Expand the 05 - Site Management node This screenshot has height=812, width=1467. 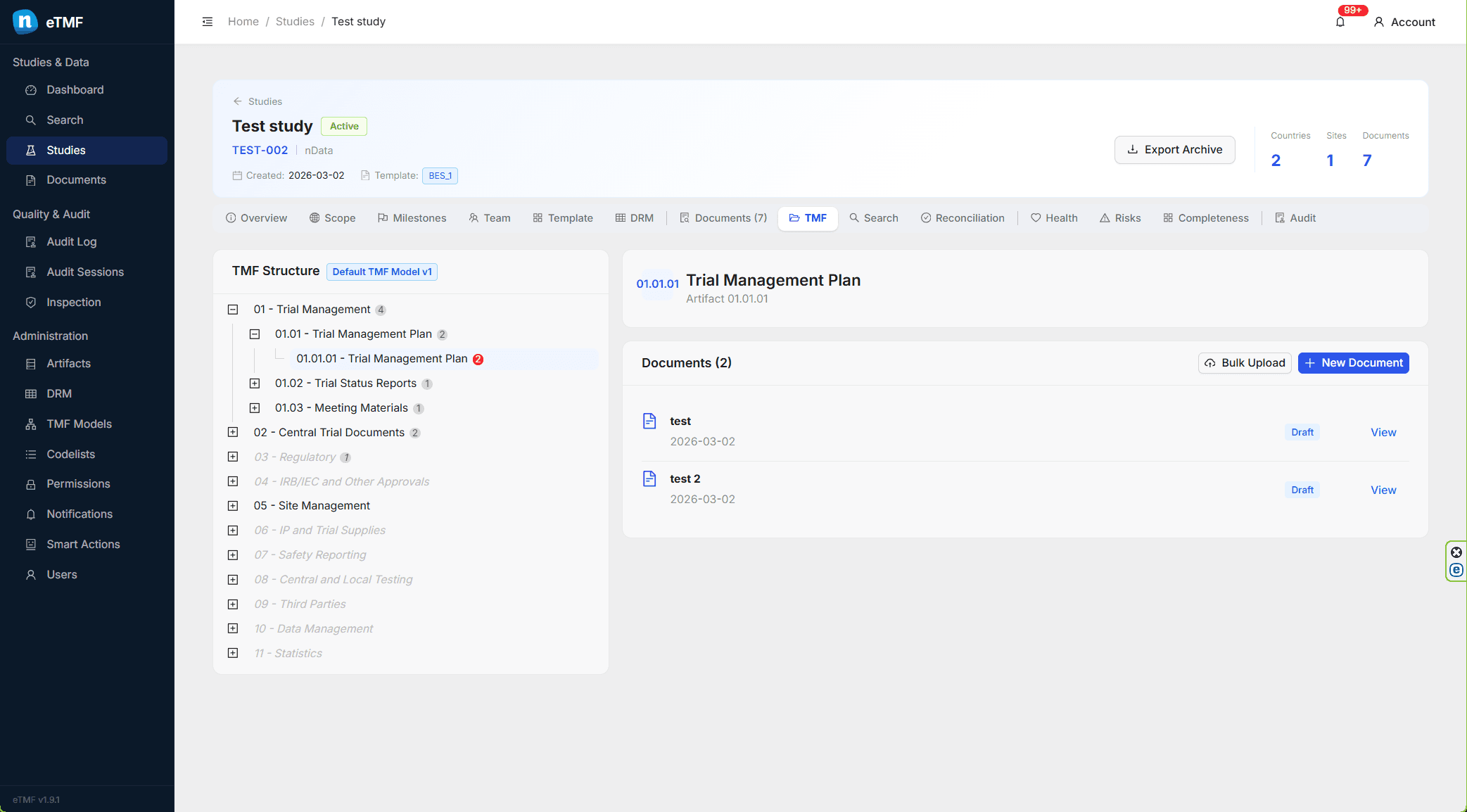pyautogui.click(x=233, y=506)
